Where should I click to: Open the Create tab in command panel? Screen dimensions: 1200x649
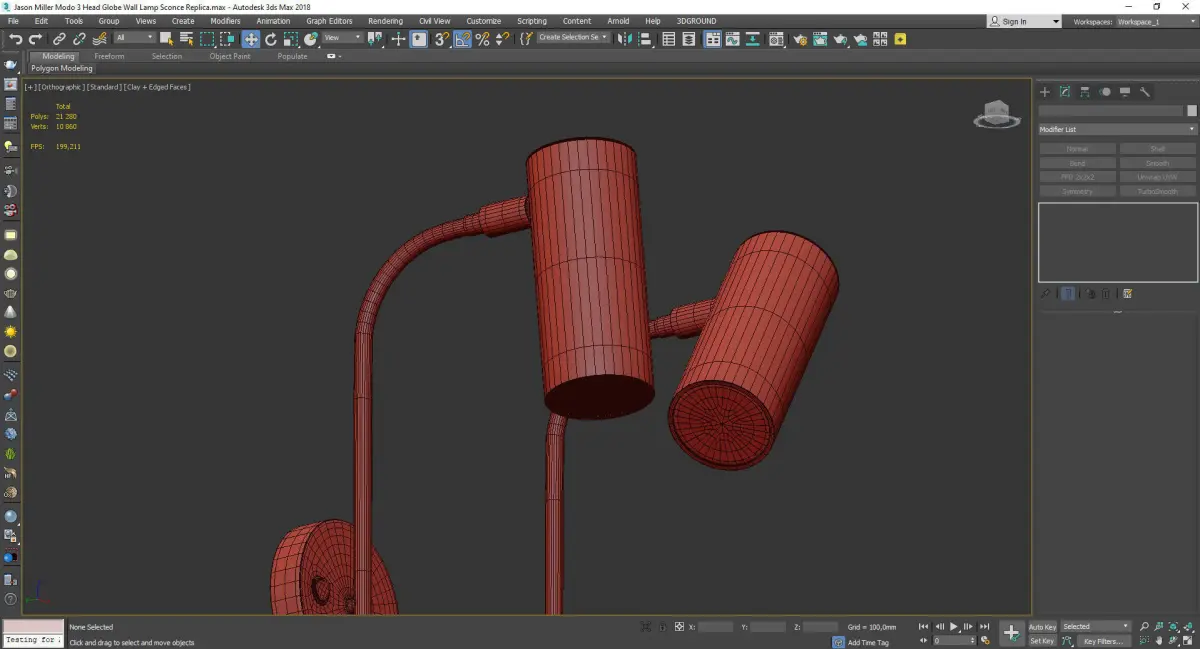(1045, 92)
